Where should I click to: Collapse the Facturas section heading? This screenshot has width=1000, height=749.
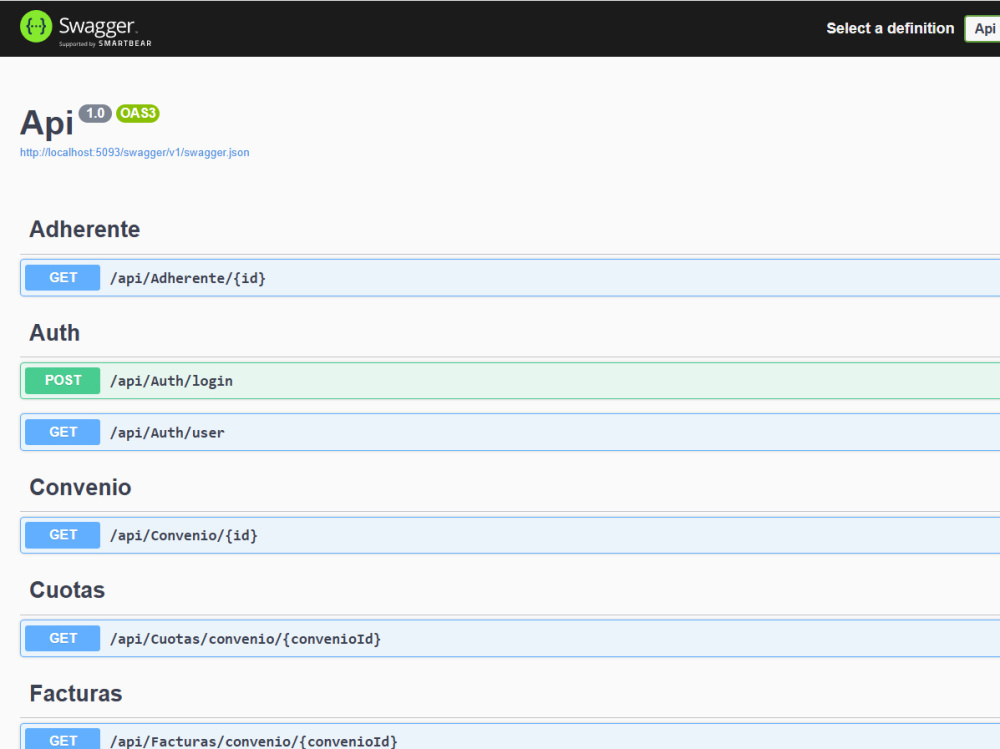76,693
